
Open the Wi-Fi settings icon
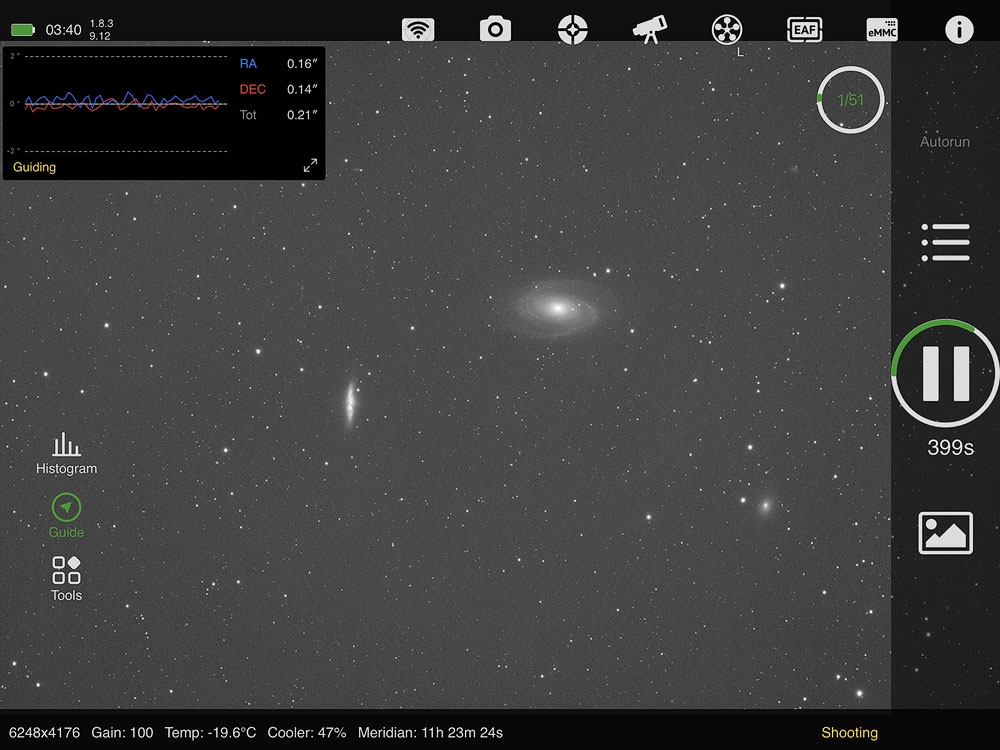[418, 29]
